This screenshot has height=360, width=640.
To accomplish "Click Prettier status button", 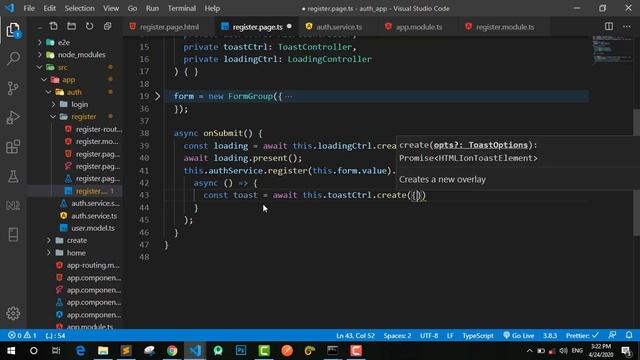I will tap(582, 336).
